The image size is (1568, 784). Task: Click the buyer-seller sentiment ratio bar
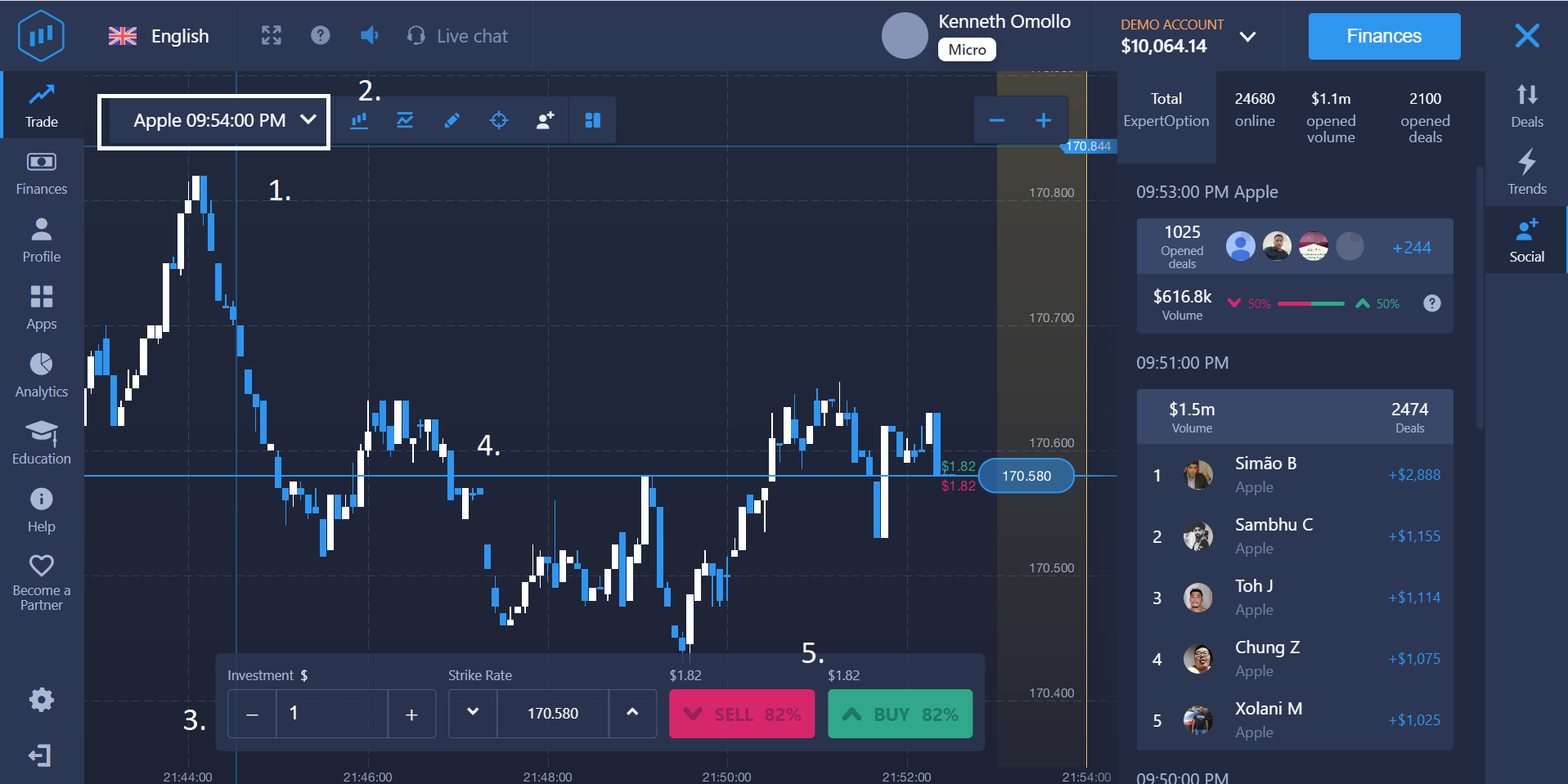pos(1312,303)
